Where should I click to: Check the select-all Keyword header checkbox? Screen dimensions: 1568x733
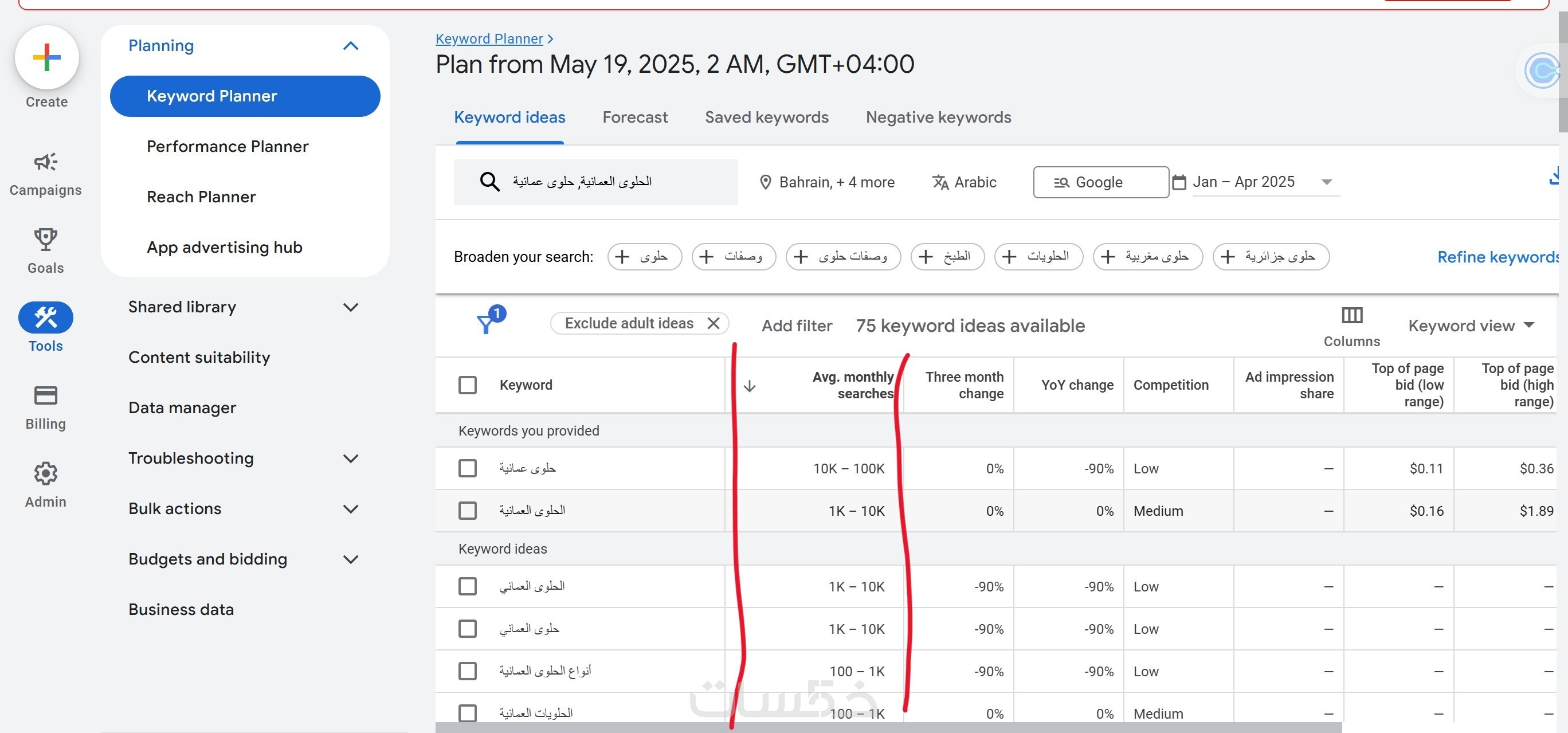[468, 385]
